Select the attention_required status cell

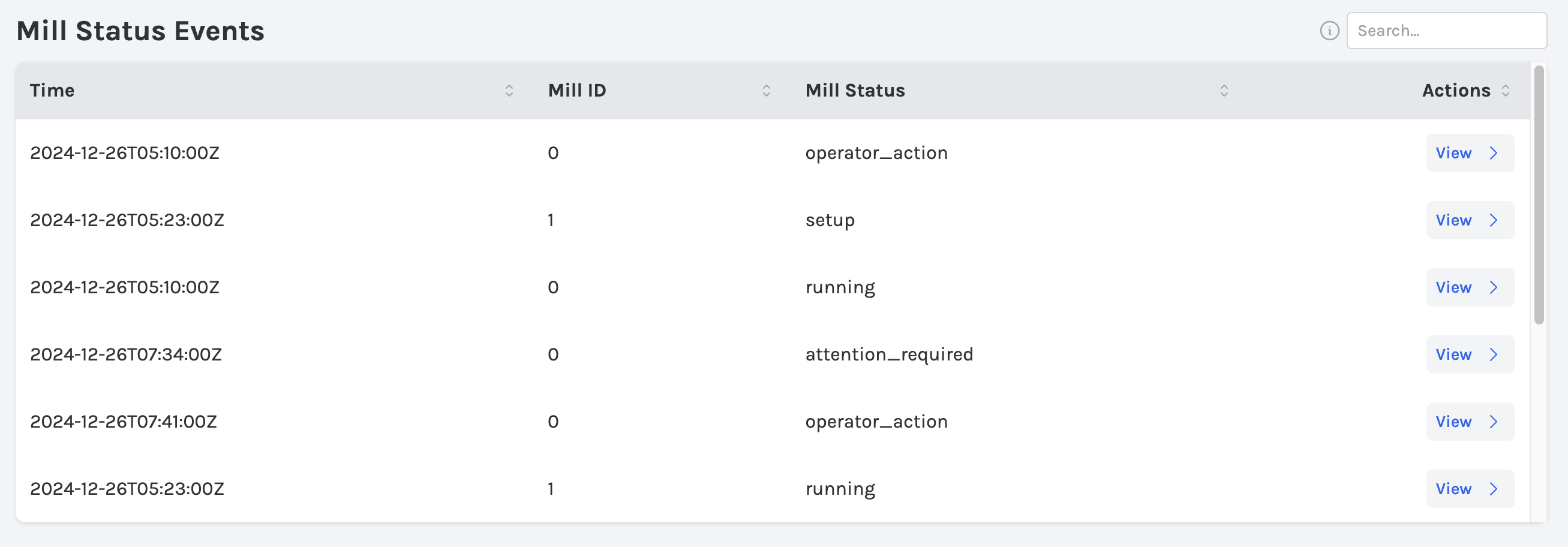click(x=889, y=354)
